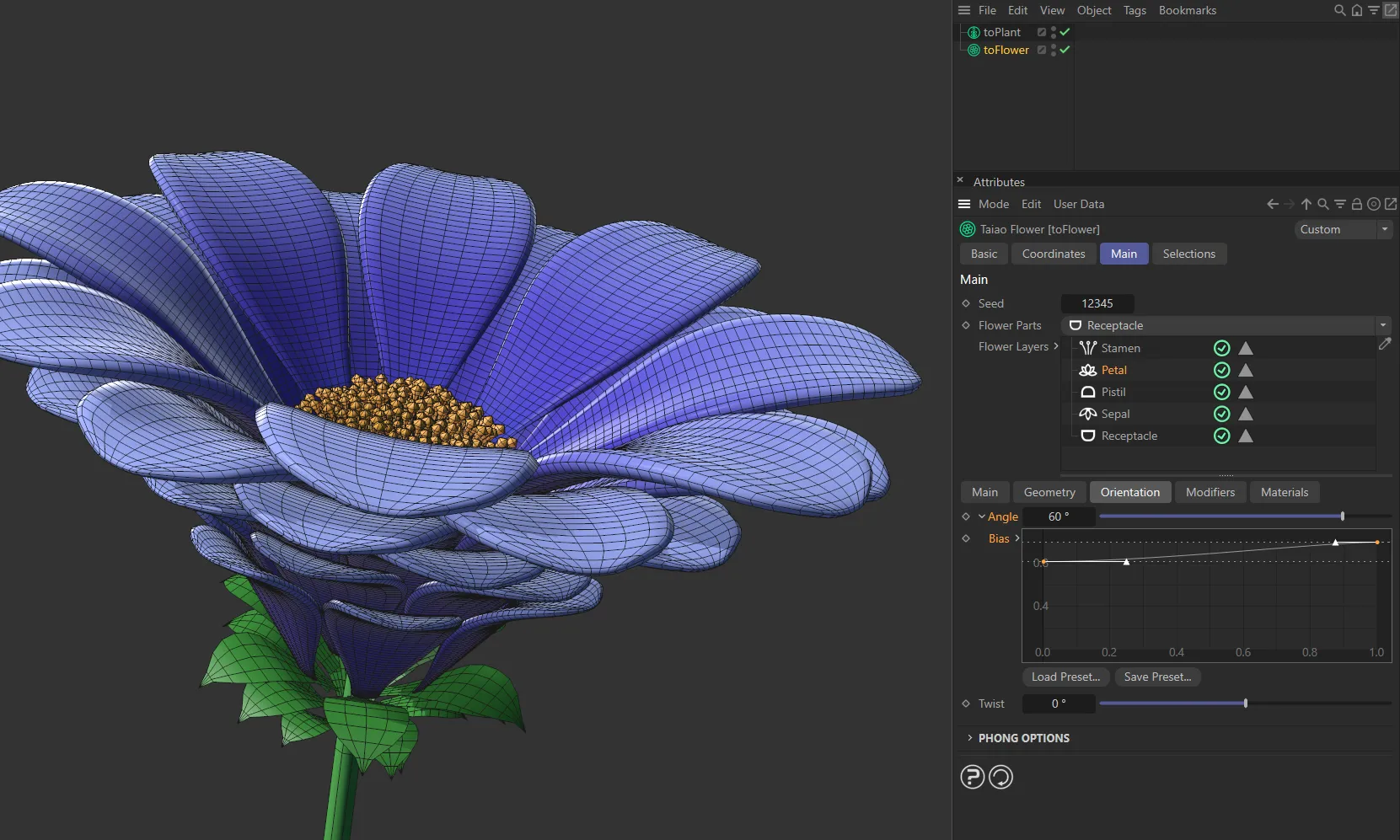Click the lock icon in Attributes toolbar
Screen dimensions: 1400x840
[1356, 204]
